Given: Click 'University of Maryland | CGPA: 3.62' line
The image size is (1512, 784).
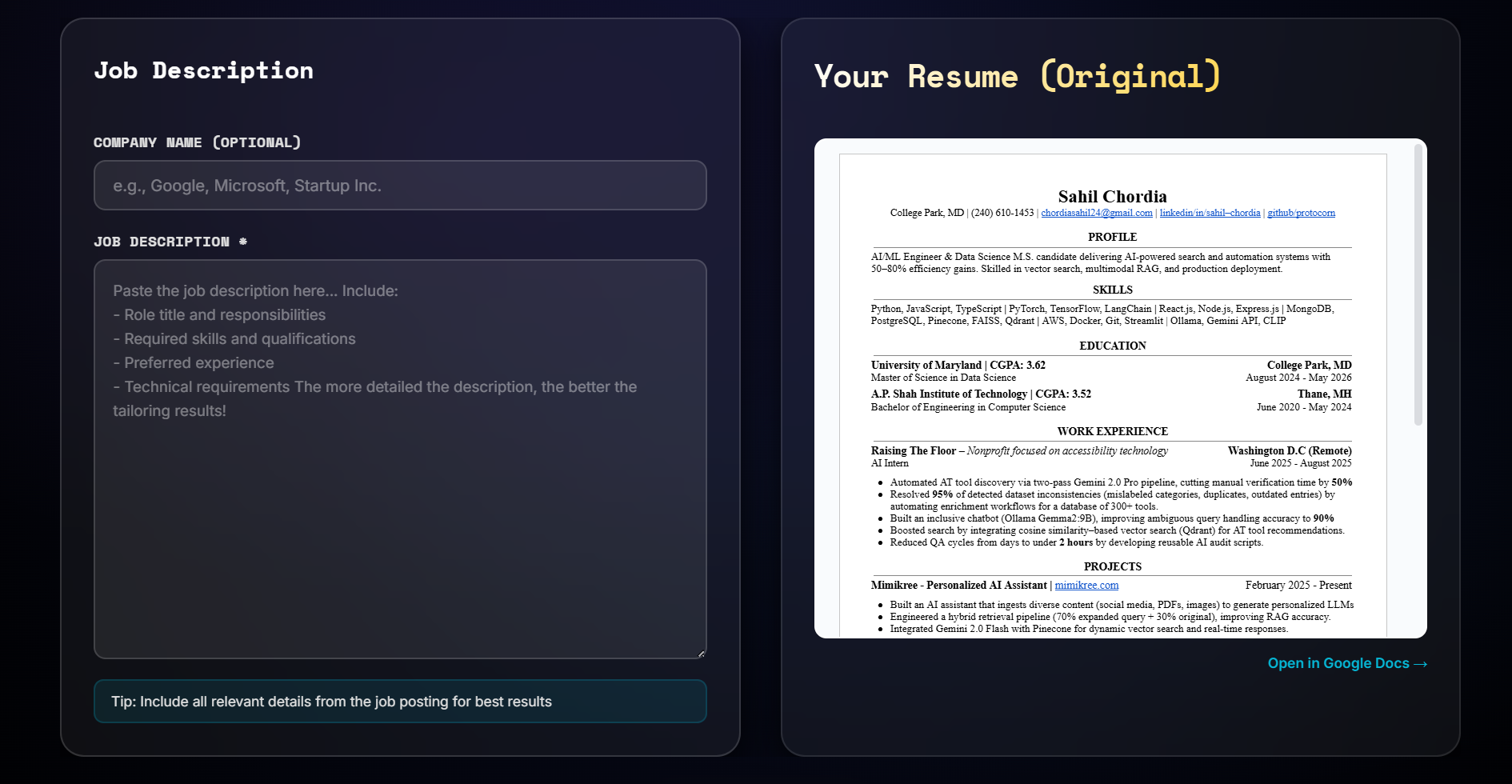Looking at the screenshot, I should [x=958, y=366].
